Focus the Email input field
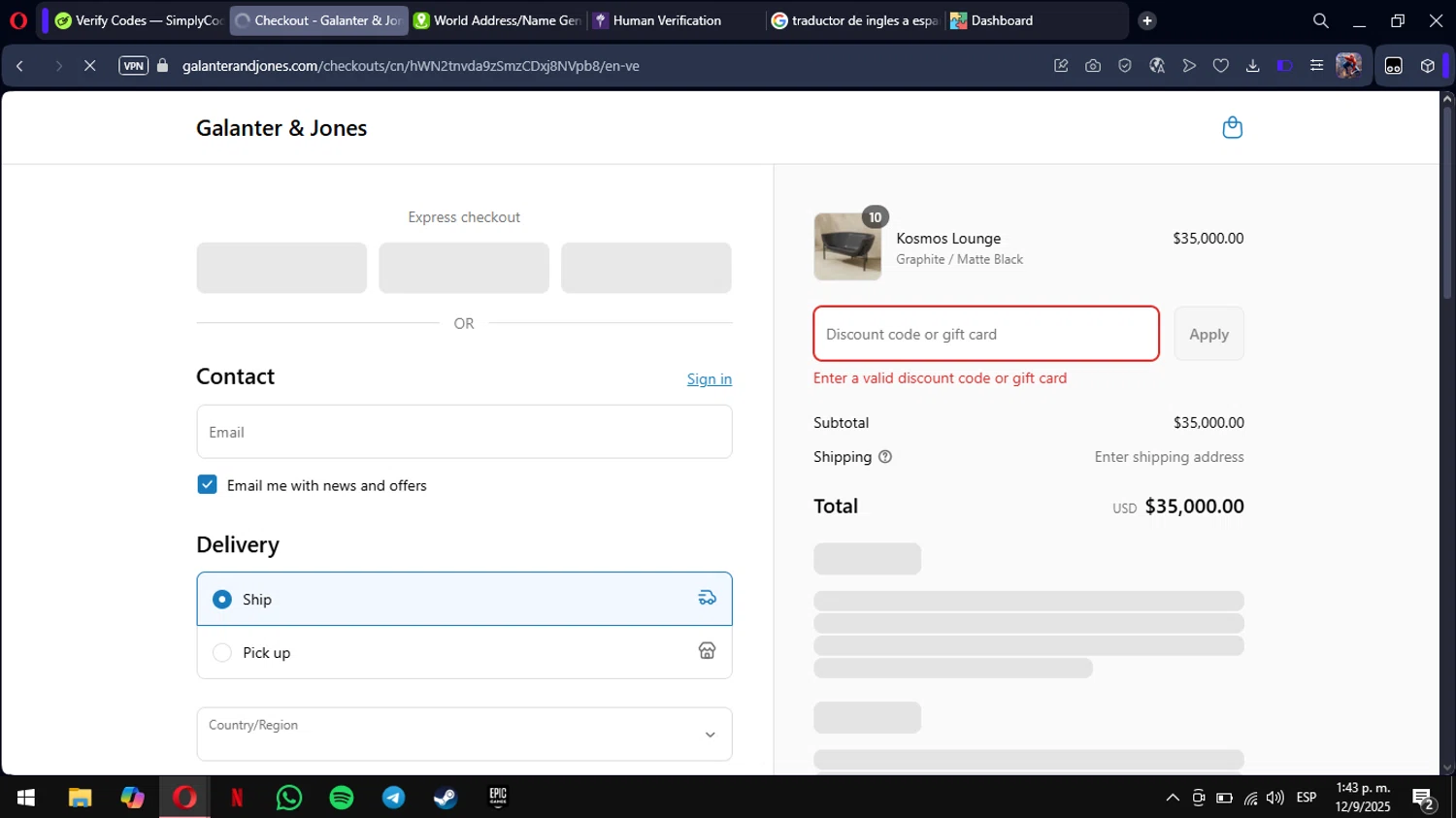Viewport: 1456px width, 818px height. pos(464,432)
